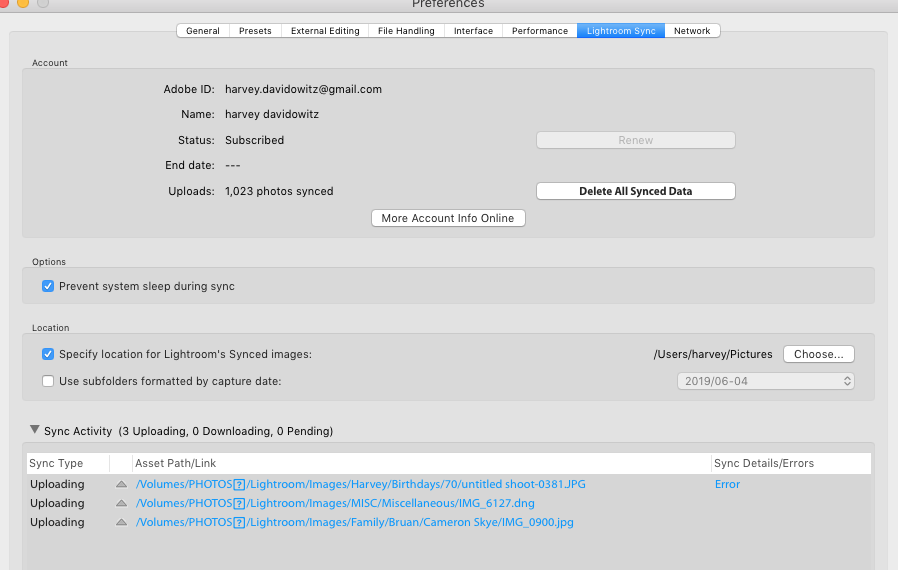The image size is (898, 570).
Task: Open the Presets tab
Action: tap(255, 31)
